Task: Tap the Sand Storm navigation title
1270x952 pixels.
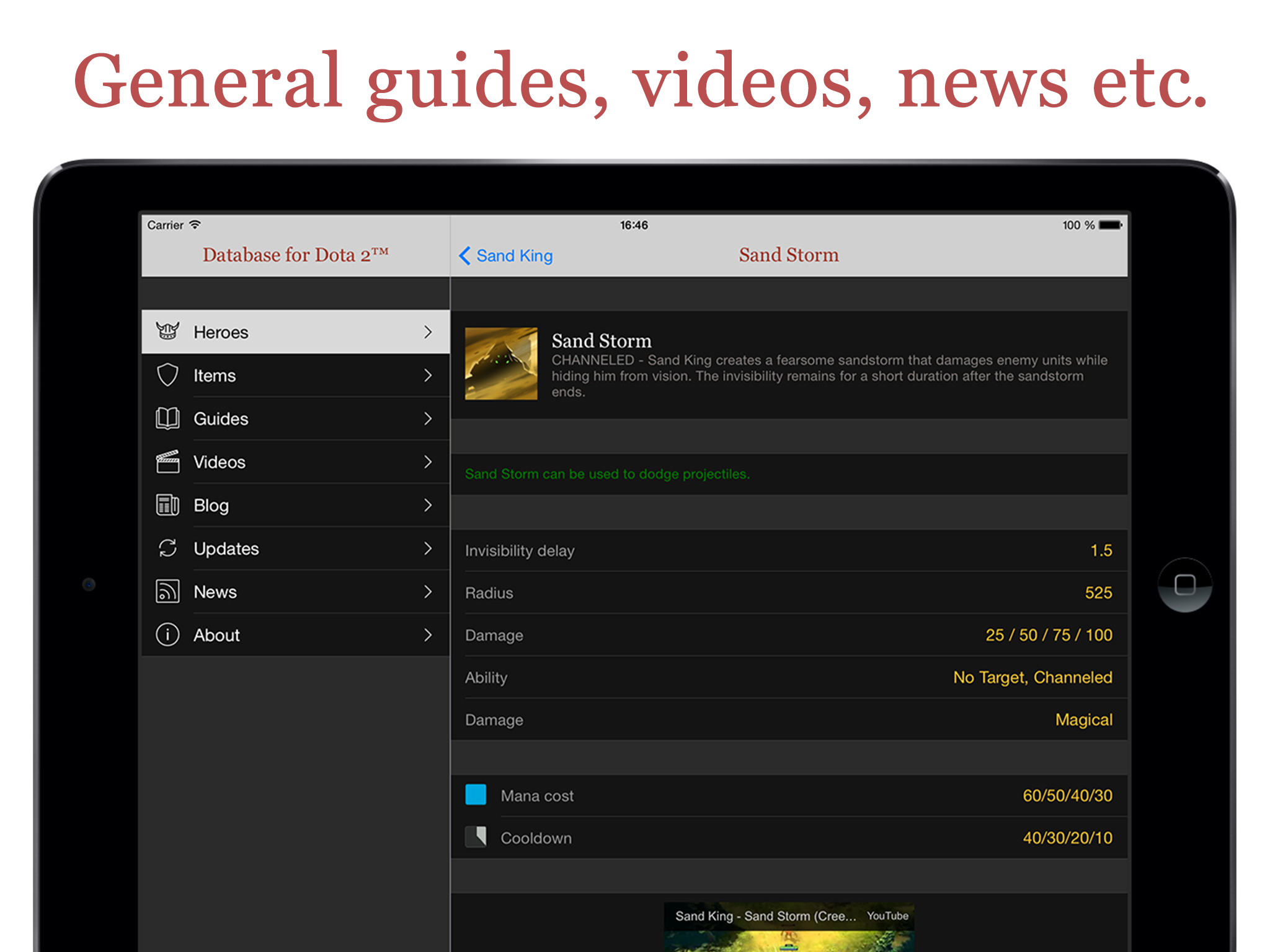Action: [x=788, y=255]
